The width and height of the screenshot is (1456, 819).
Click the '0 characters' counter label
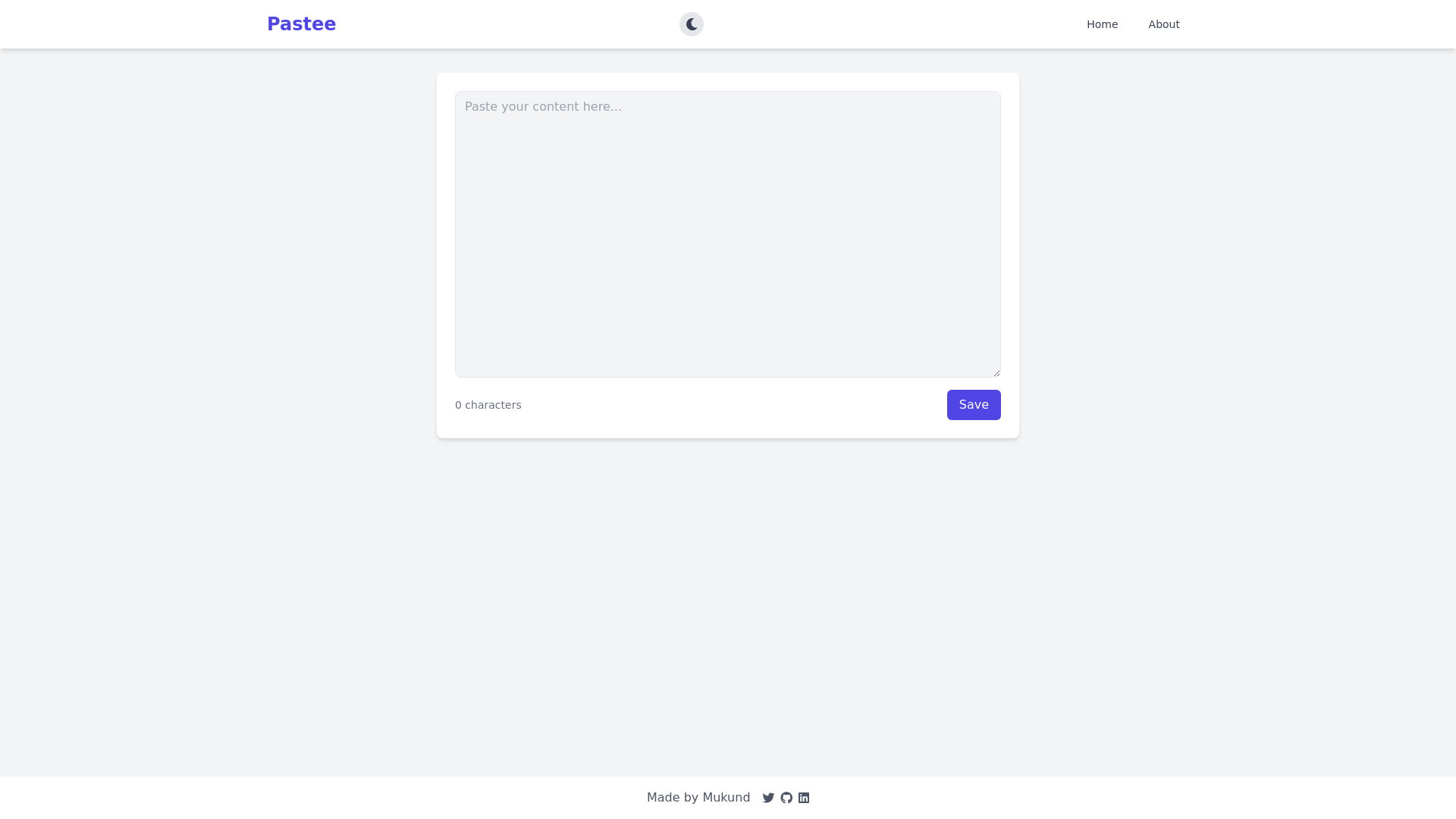click(x=488, y=404)
